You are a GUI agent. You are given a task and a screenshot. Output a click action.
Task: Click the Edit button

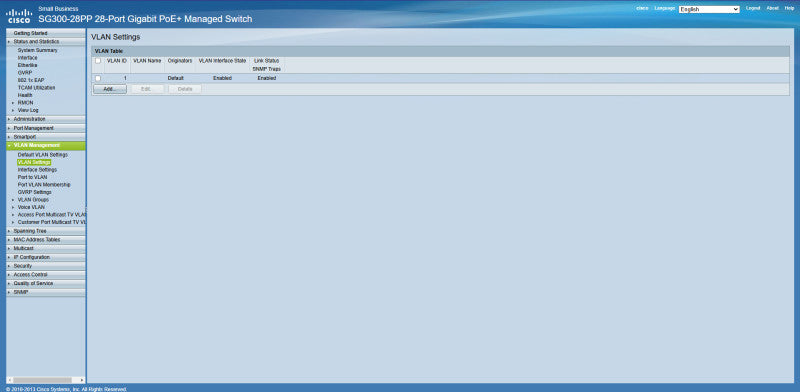click(x=147, y=89)
